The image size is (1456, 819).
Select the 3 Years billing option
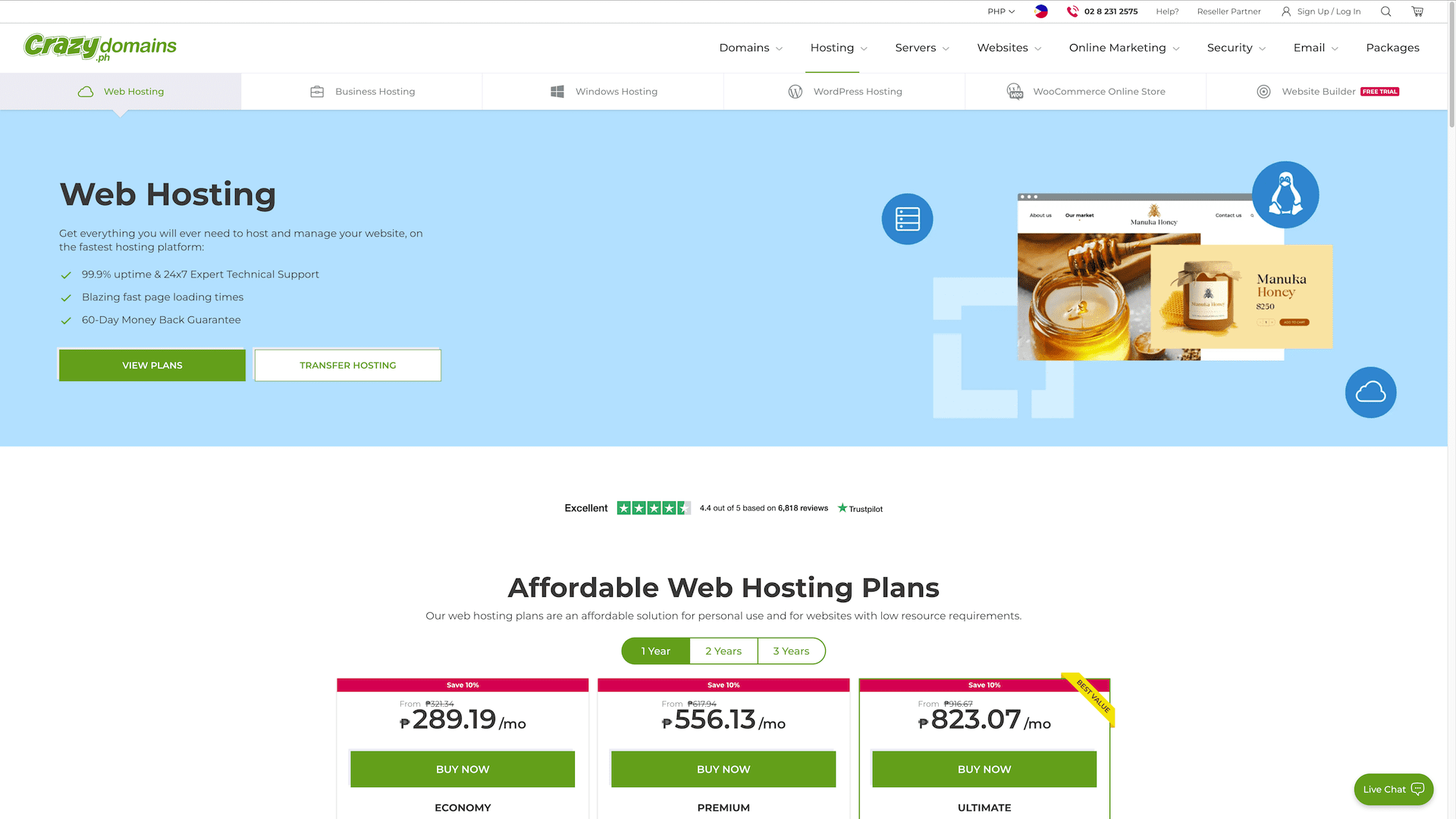tap(791, 651)
